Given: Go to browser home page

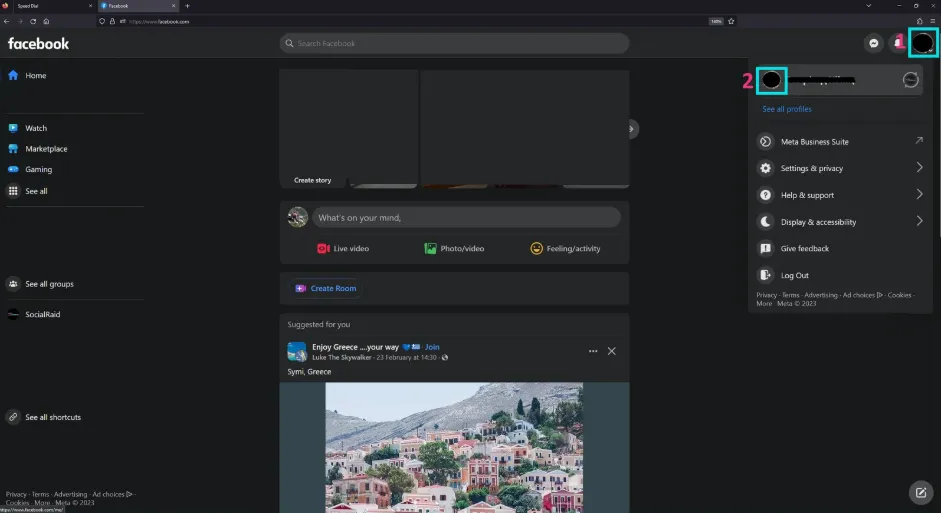Looking at the screenshot, I should [46, 21].
